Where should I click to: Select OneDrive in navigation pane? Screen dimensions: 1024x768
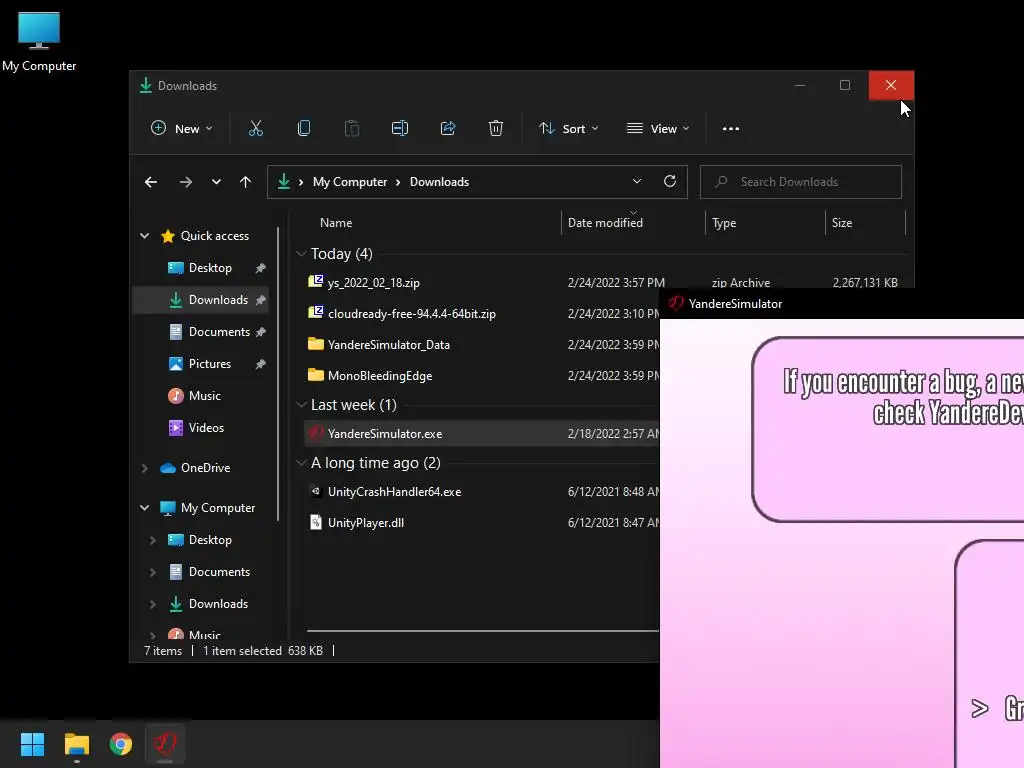(205, 468)
